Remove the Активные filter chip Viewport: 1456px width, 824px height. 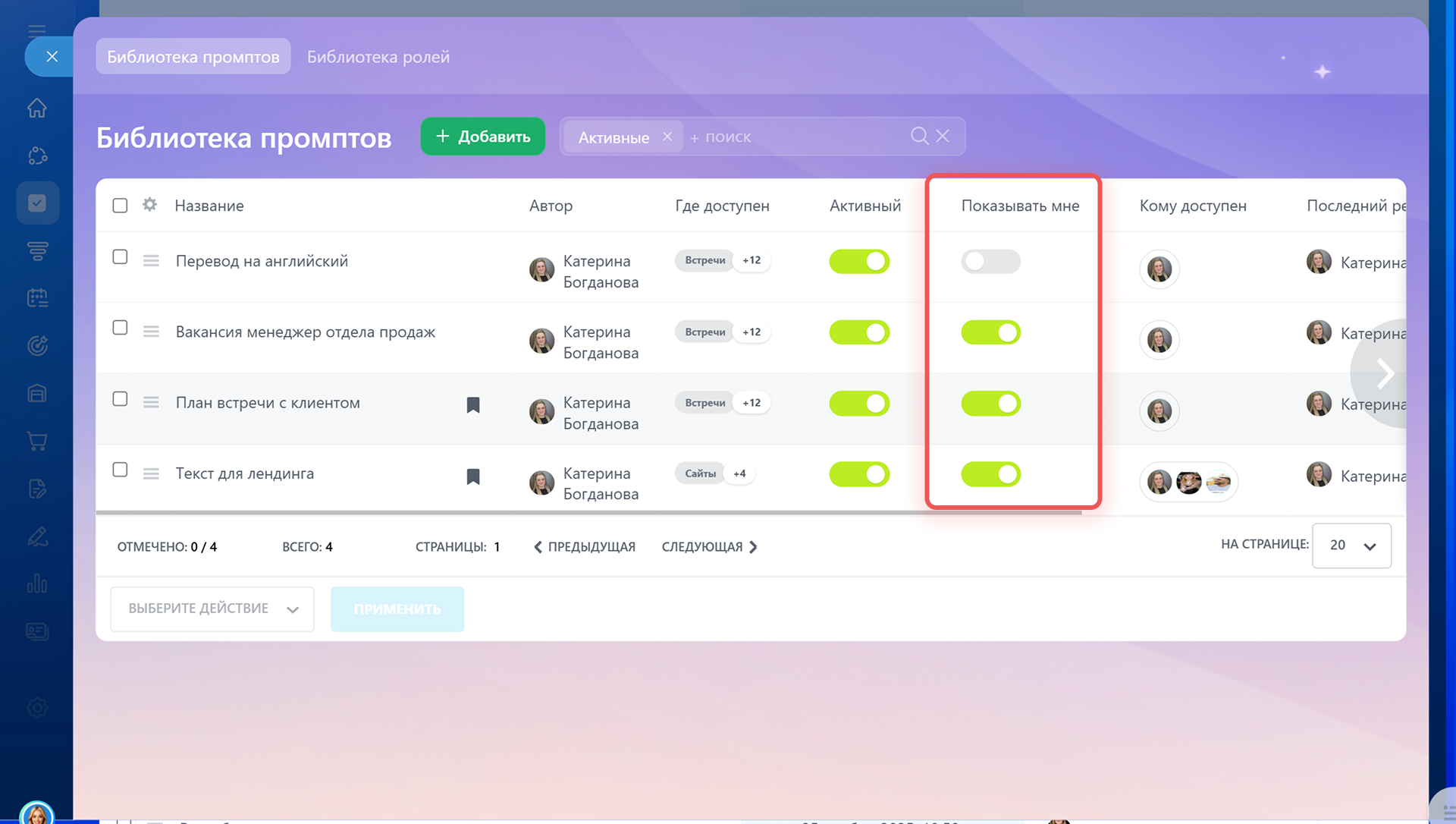[667, 137]
